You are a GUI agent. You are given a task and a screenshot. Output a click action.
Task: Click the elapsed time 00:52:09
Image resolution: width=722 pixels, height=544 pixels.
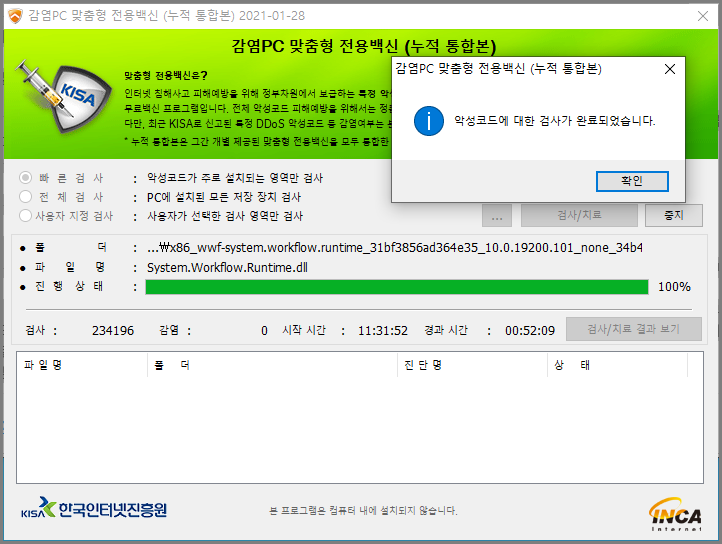(x=530, y=331)
